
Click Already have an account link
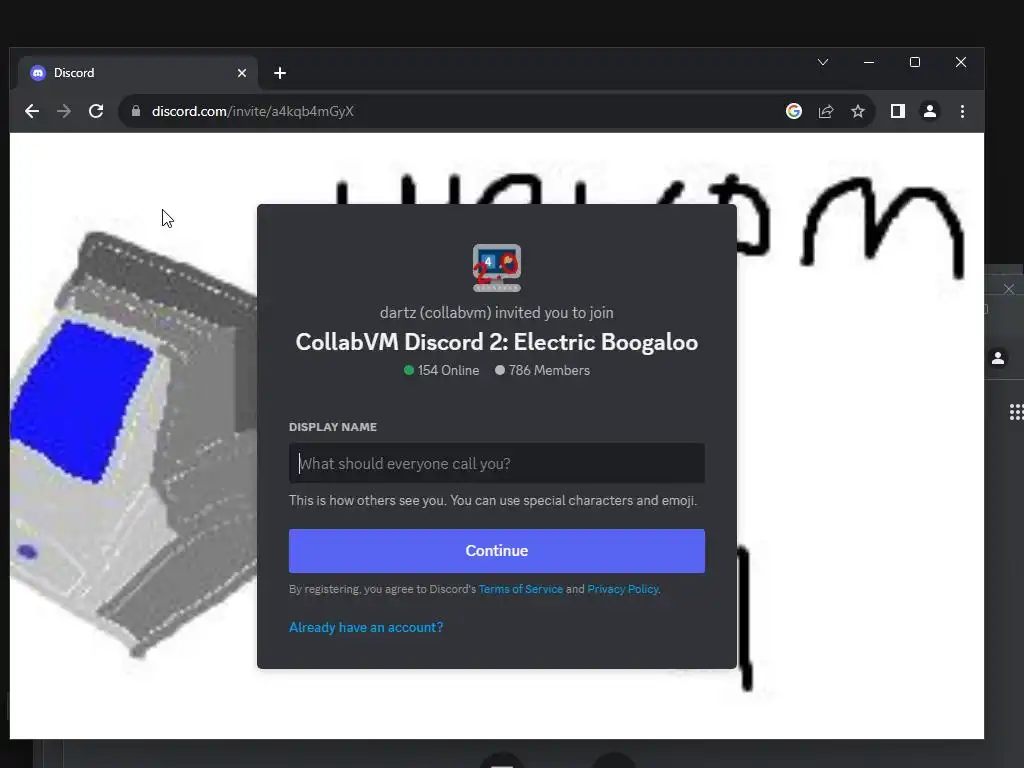pos(366,627)
